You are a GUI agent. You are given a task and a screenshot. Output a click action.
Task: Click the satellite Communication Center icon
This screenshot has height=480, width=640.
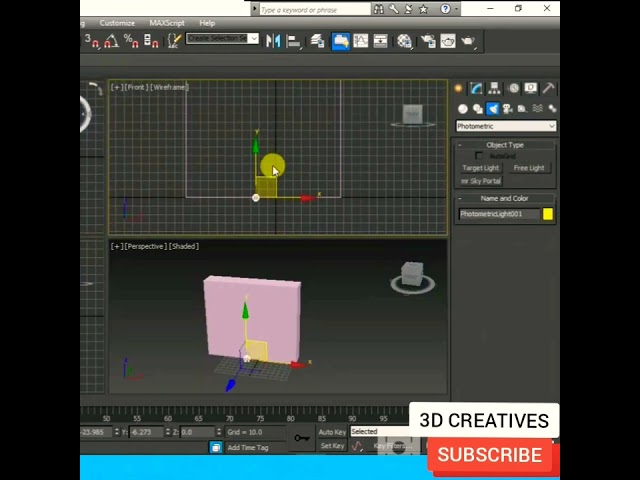(x=408, y=9)
